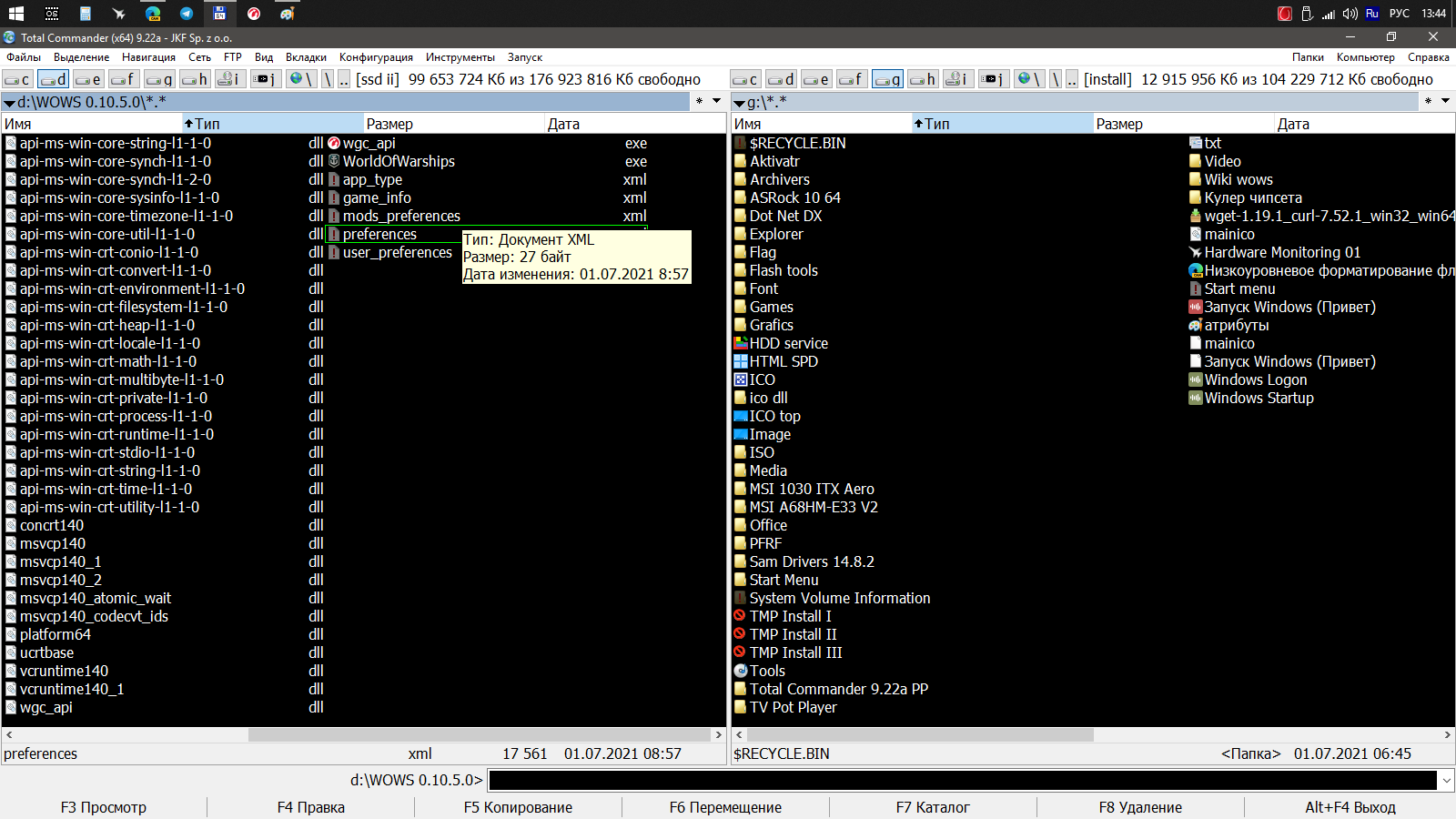The height and width of the screenshot is (819, 1456).
Task: Click F7 Каталог button
Action: click(933, 807)
